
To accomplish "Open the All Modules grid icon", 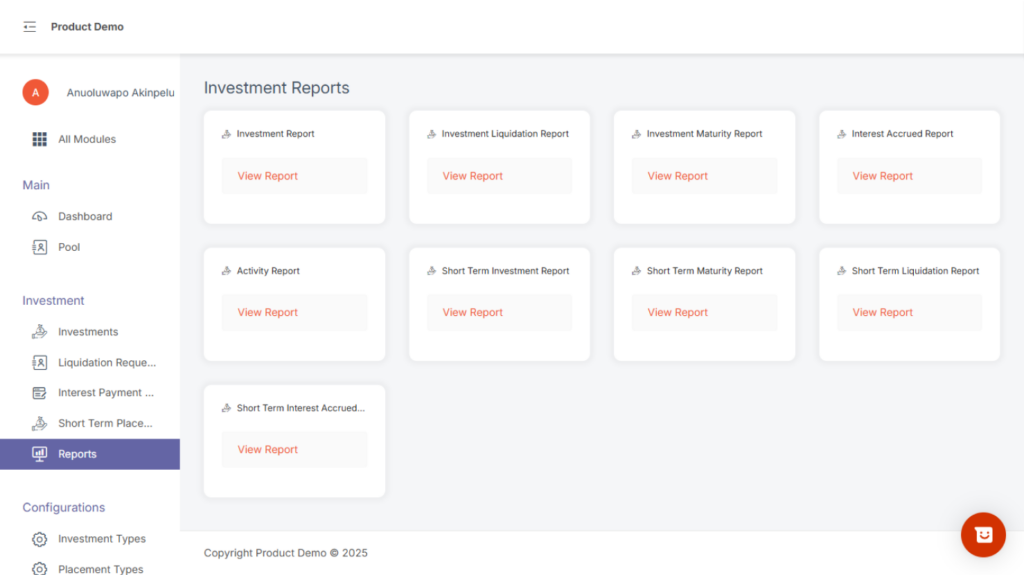I will (40, 139).
